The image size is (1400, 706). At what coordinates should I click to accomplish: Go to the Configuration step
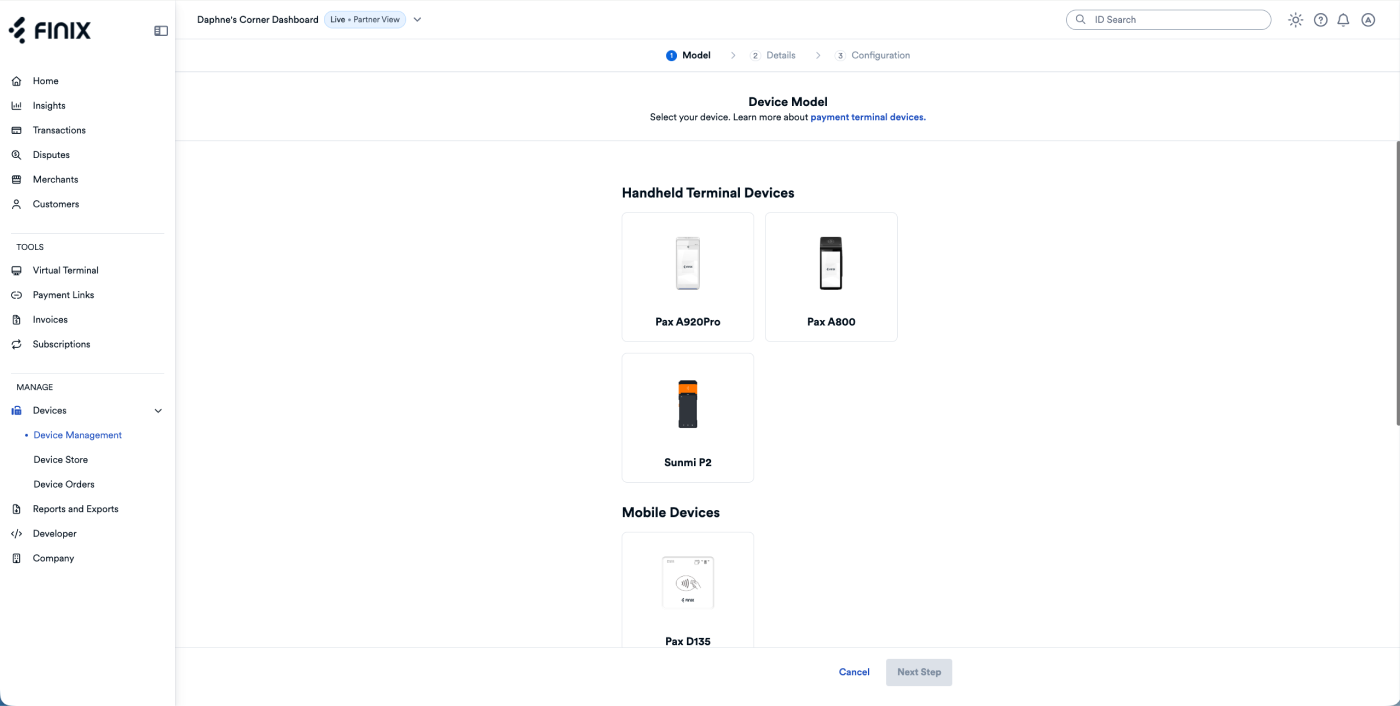click(x=873, y=56)
